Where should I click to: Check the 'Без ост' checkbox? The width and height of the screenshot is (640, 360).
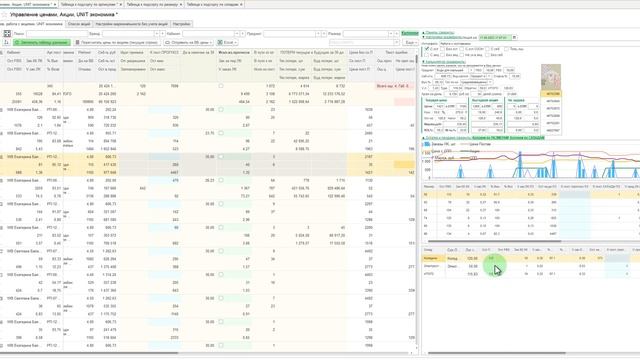tap(443, 49)
